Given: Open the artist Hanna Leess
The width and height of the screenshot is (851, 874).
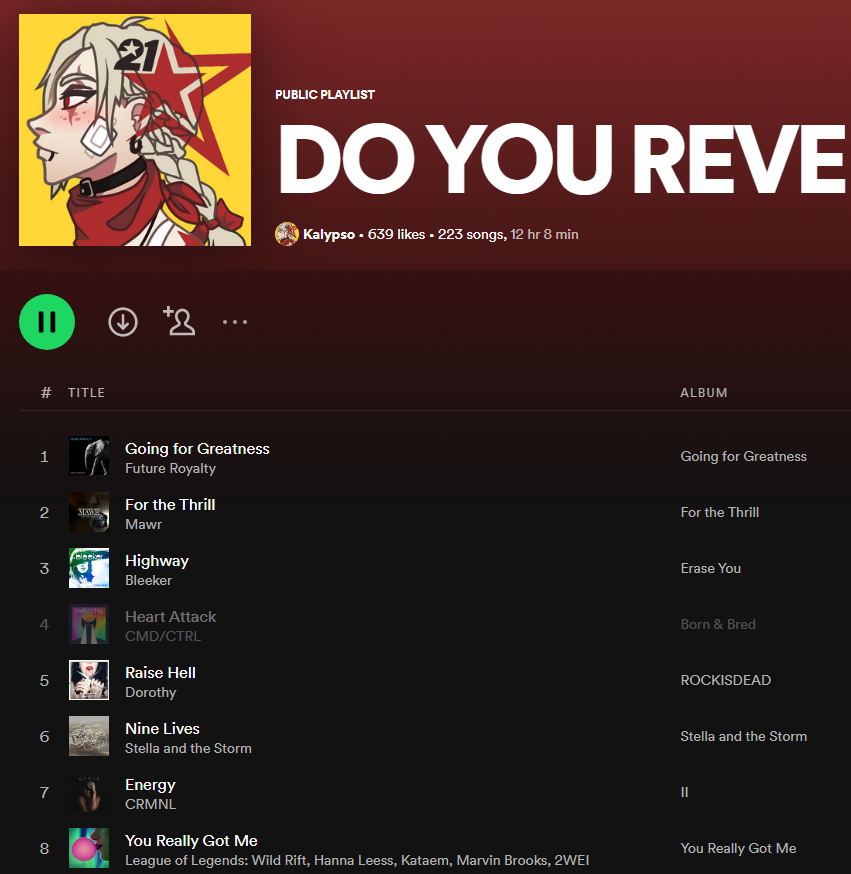Looking at the screenshot, I should [353, 861].
